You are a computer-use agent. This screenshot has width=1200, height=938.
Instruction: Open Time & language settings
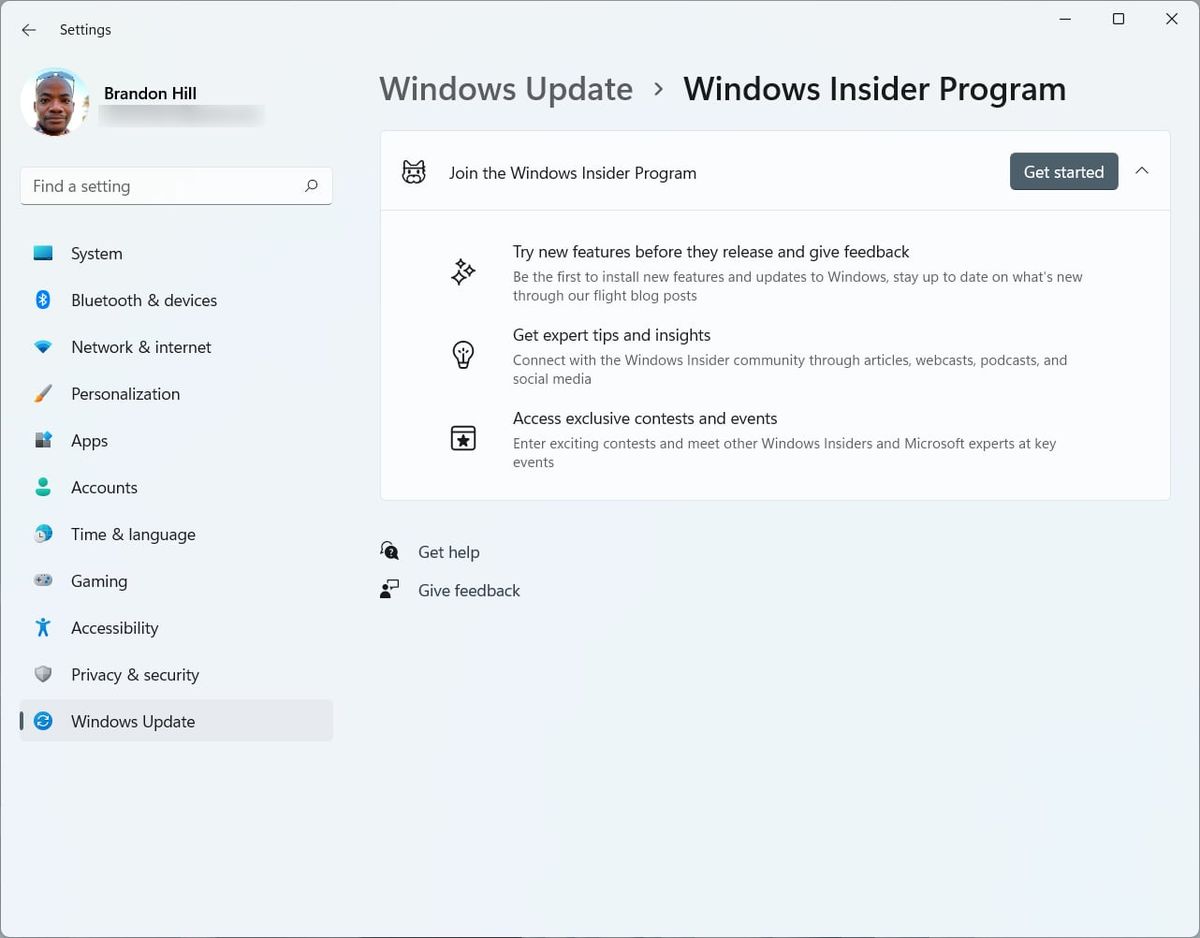coord(133,534)
